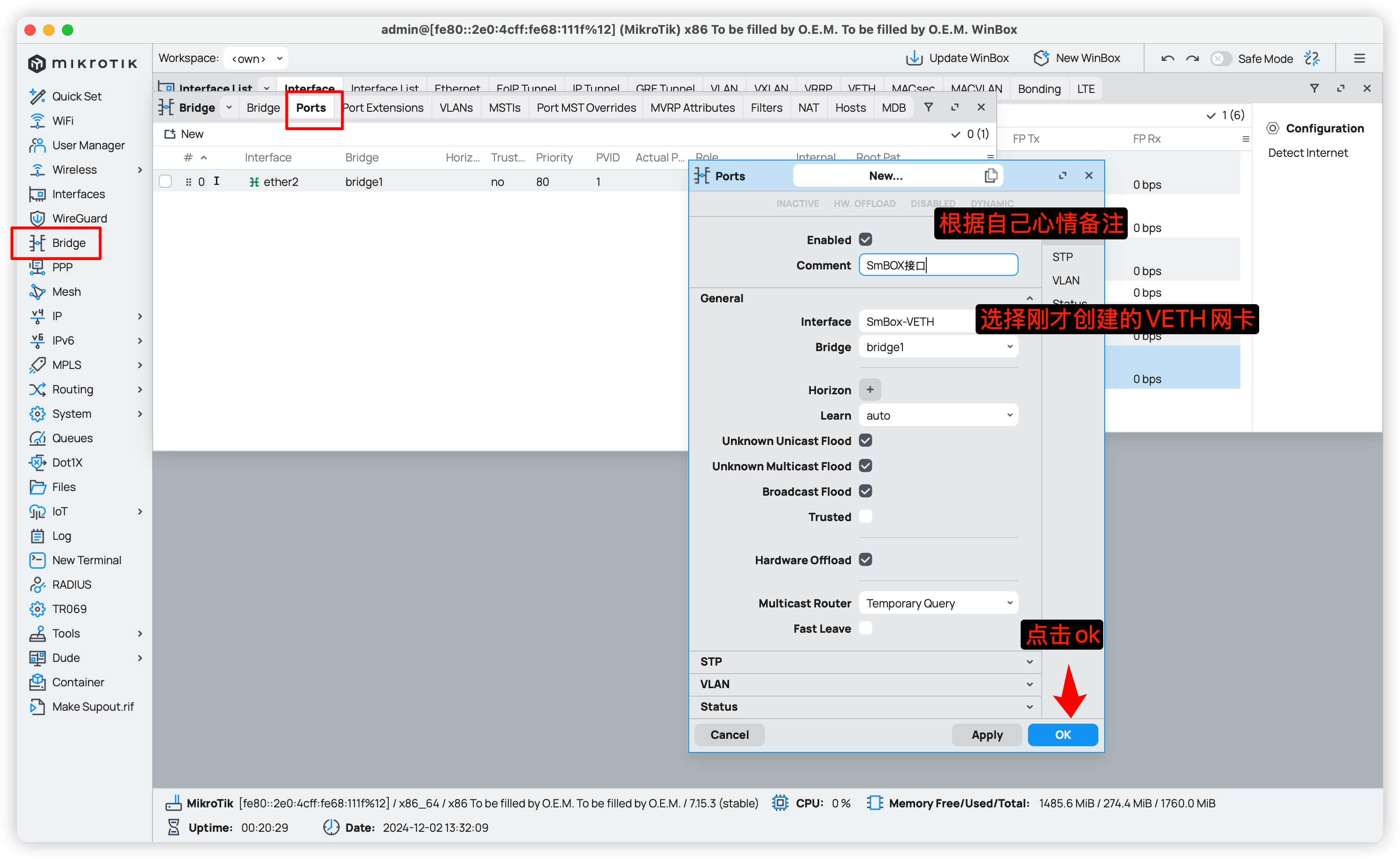Select the ether2 row checkbox
1400x859 pixels.
click(x=165, y=182)
